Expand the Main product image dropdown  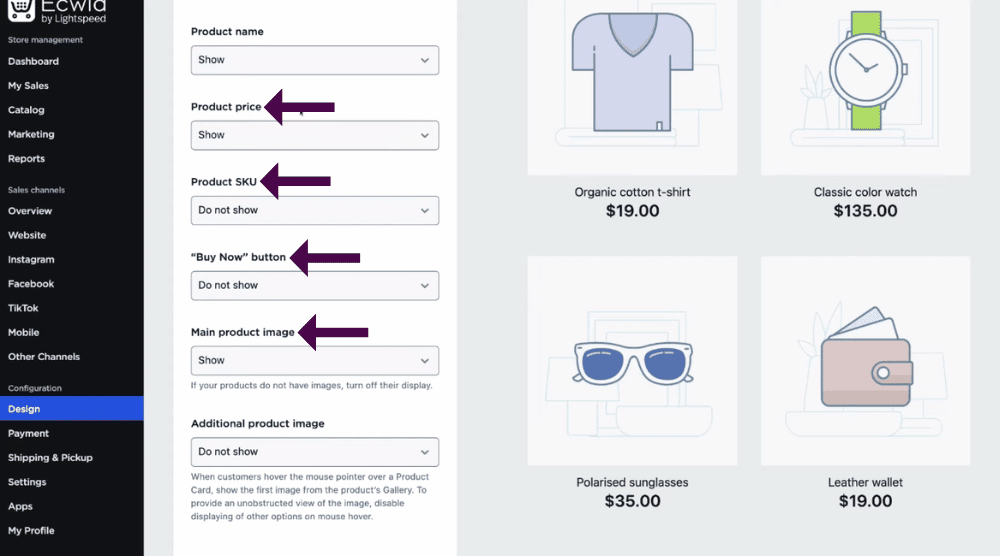(314, 361)
